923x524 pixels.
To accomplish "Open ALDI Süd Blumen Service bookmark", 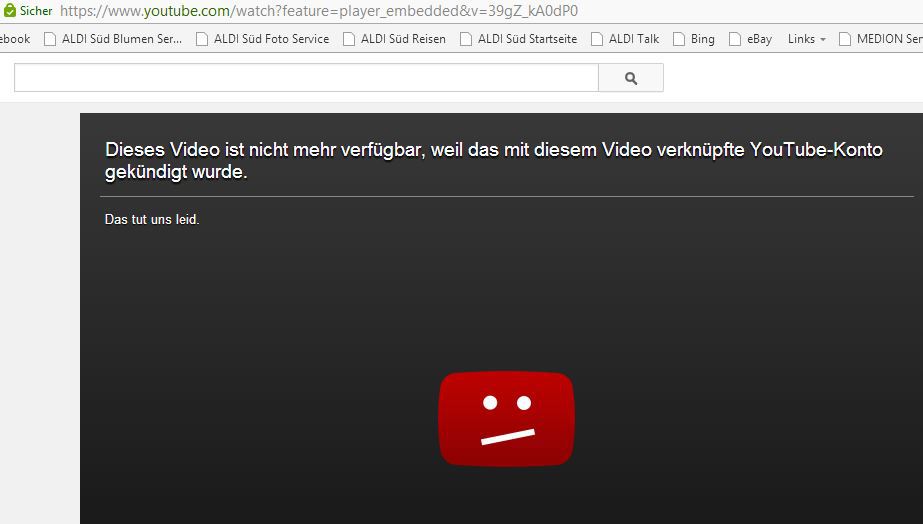I will pos(113,39).
